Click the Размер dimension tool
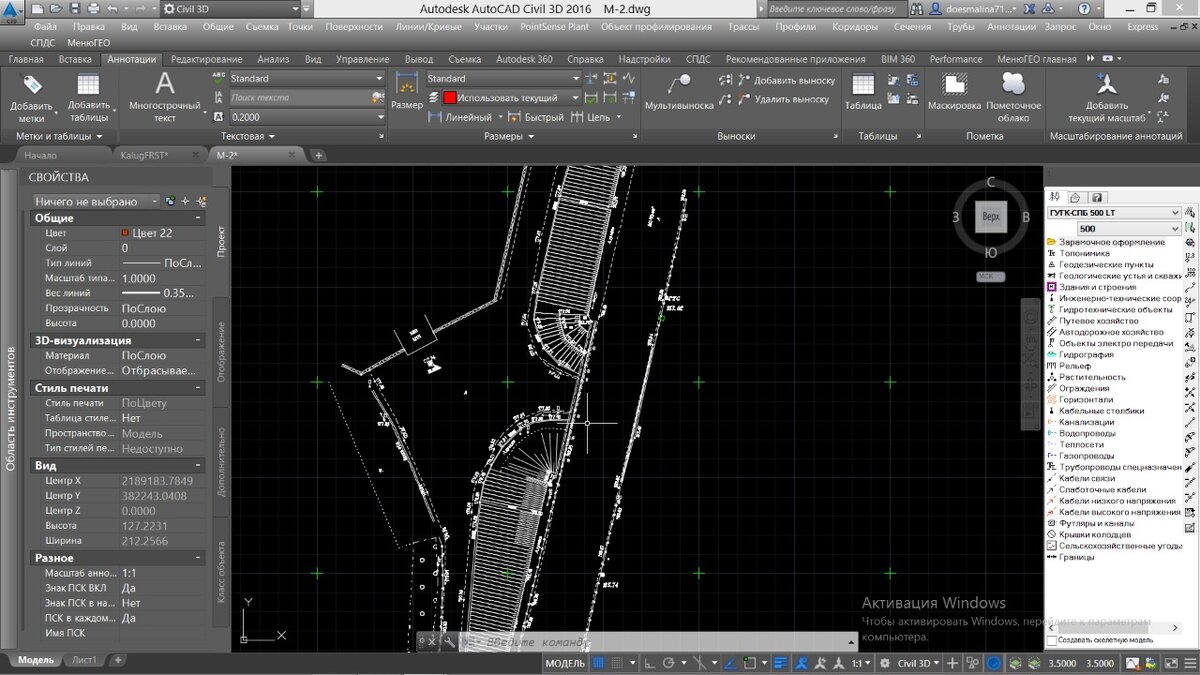The image size is (1200, 675). (407, 90)
